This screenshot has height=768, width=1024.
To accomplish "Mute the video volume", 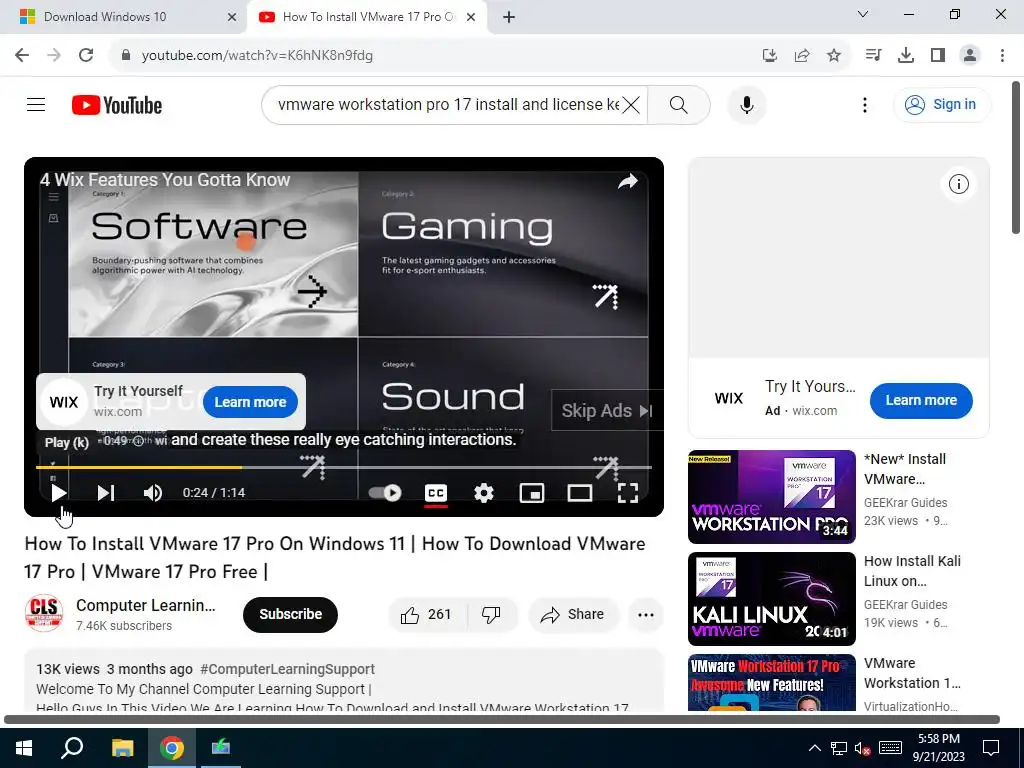I will (x=152, y=492).
